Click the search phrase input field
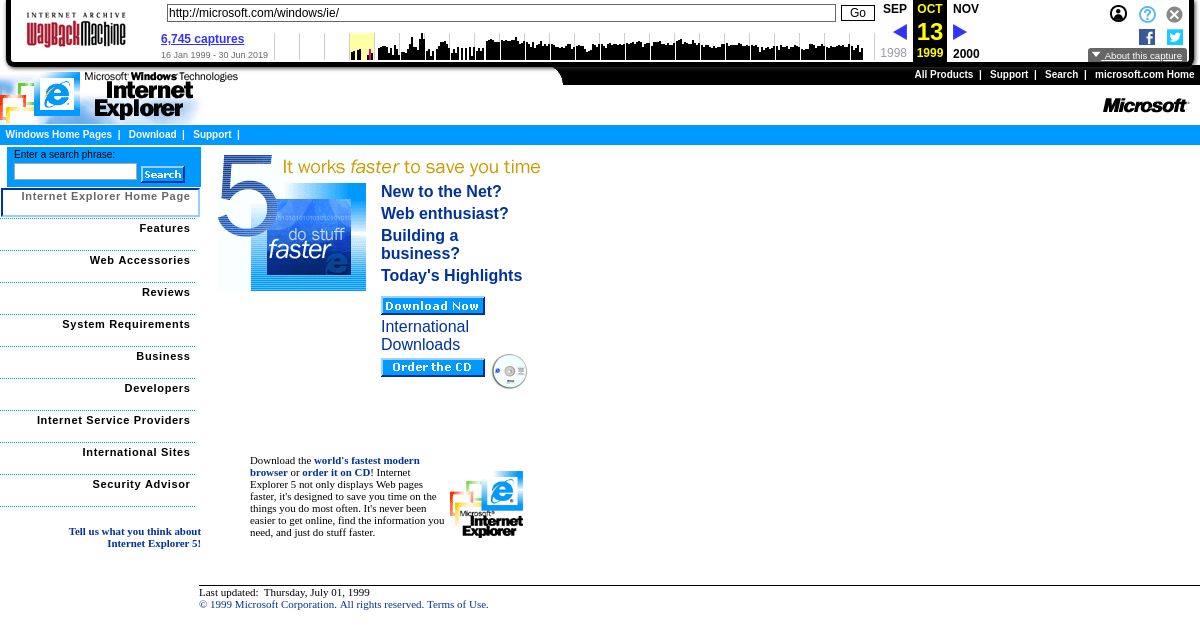This screenshot has height=630, width=1200. tap(76, 172)
